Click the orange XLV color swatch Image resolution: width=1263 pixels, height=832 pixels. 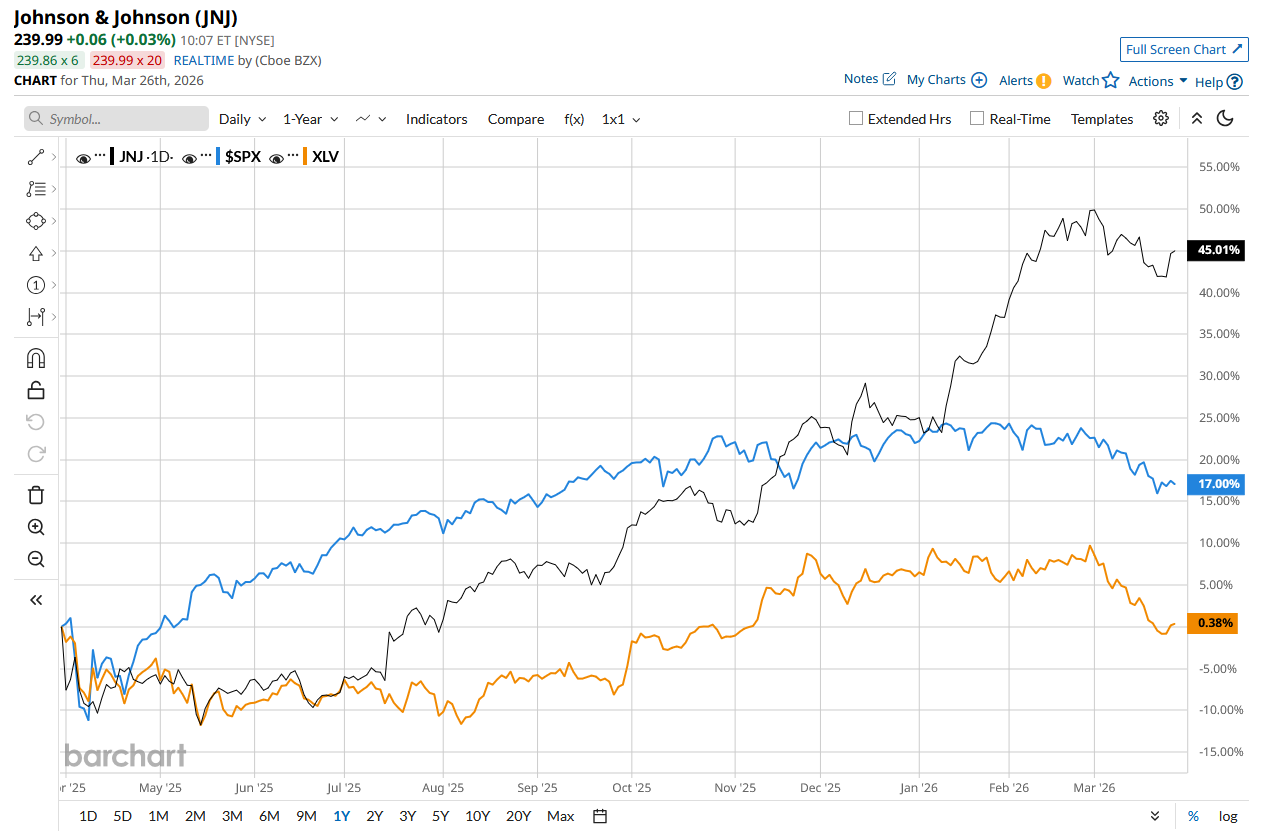click(304, 156)
